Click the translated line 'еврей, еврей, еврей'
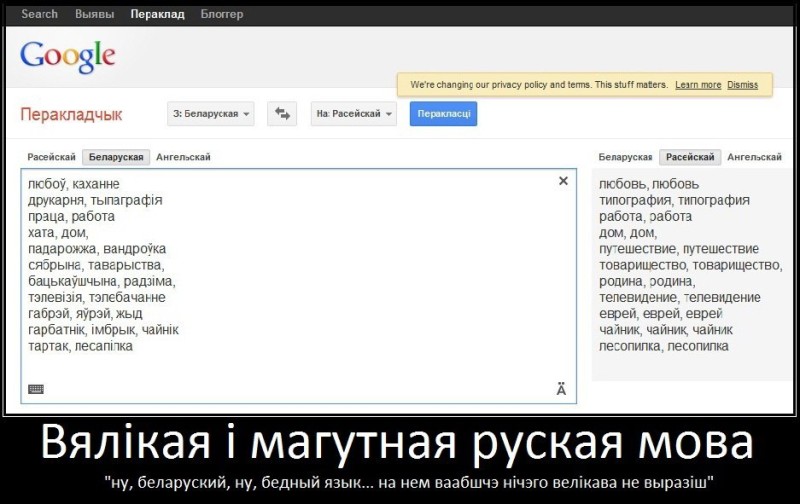Image resolution: width=800 pixels, height=504 pixels. [661, 314]
